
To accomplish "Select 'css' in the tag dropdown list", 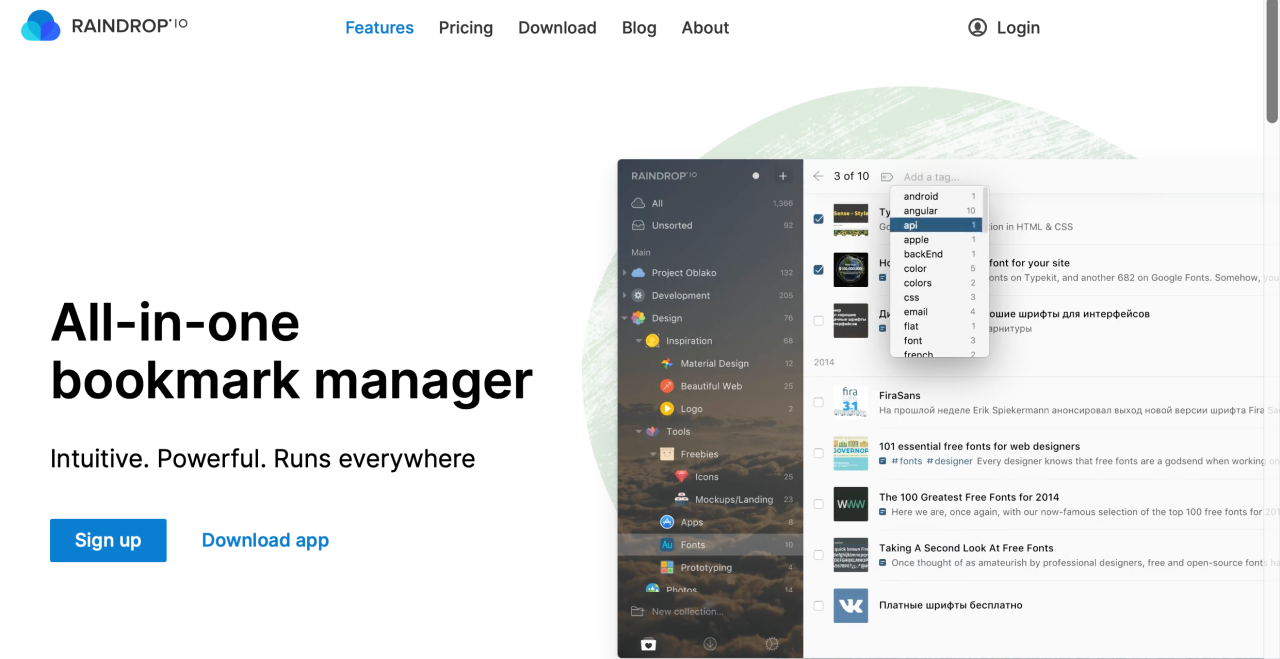I will tap(936, 297).
